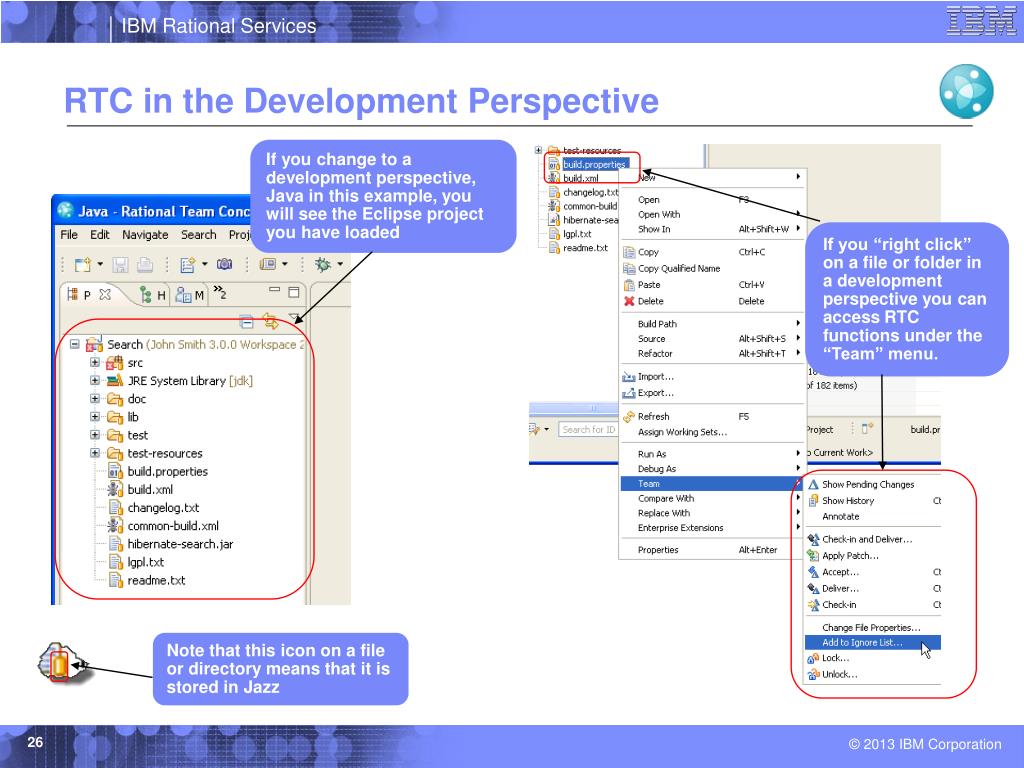Open the Navigate menu
The image size is (1024, 768).
(145, 234)
